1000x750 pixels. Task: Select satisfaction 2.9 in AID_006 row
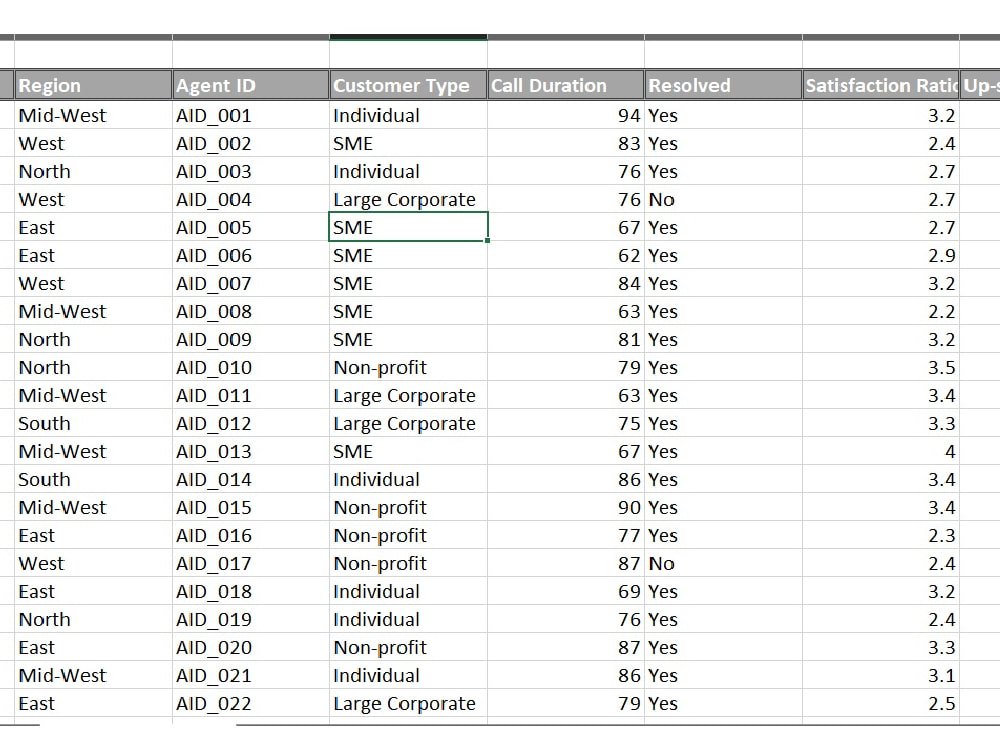click(x=881, y=256)
